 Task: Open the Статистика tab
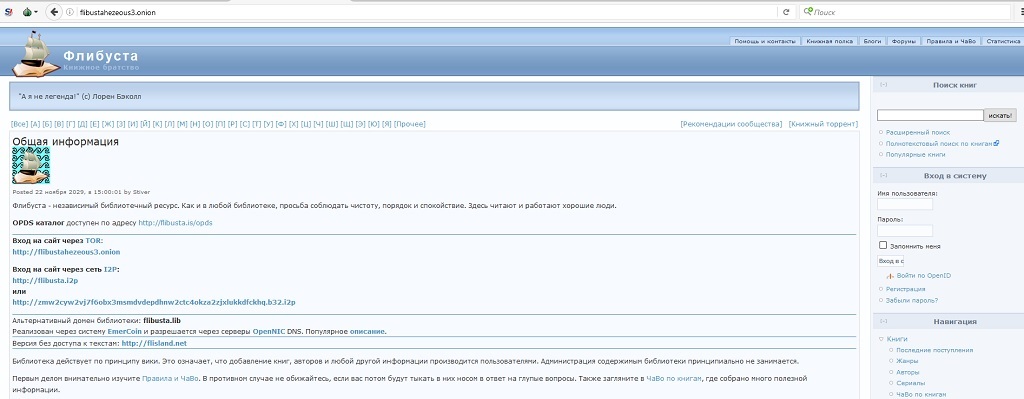(1003, 41)
